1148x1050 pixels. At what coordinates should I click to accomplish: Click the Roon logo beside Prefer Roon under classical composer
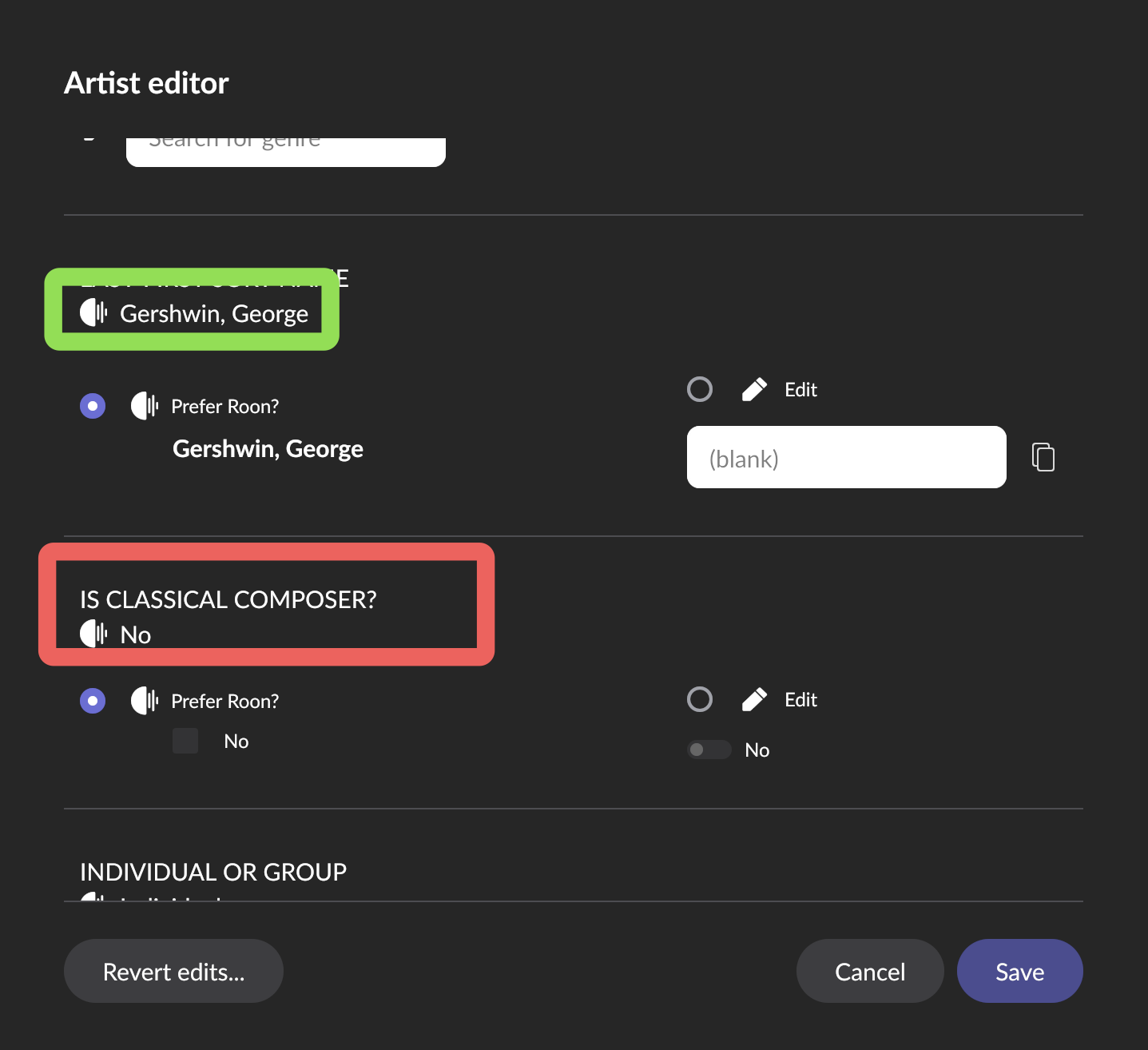point(145,701)
